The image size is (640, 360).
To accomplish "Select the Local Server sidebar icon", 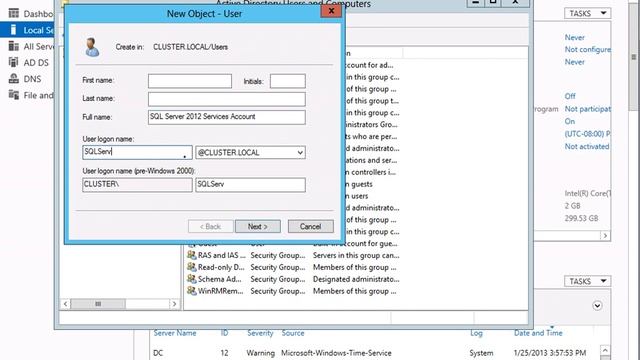I will tap(13, 30).
